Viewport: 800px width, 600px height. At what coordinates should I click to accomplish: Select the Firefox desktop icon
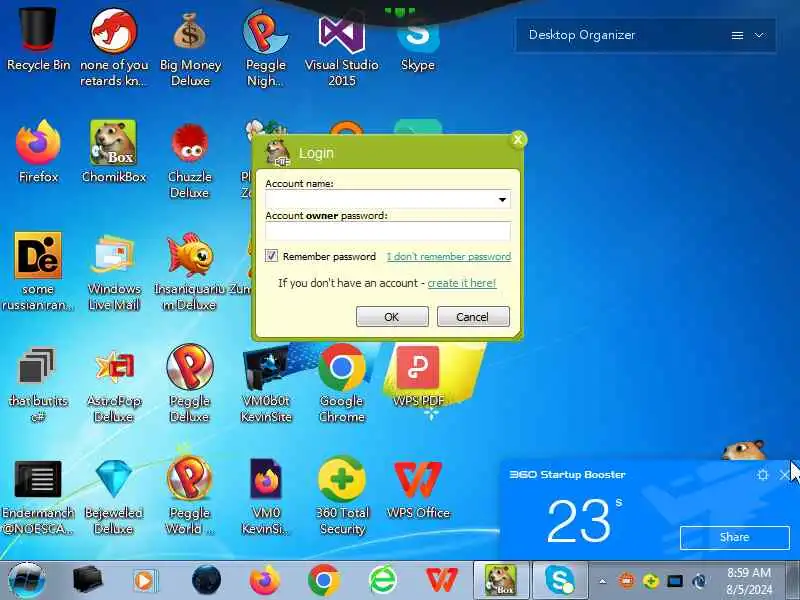click(38, 152)
